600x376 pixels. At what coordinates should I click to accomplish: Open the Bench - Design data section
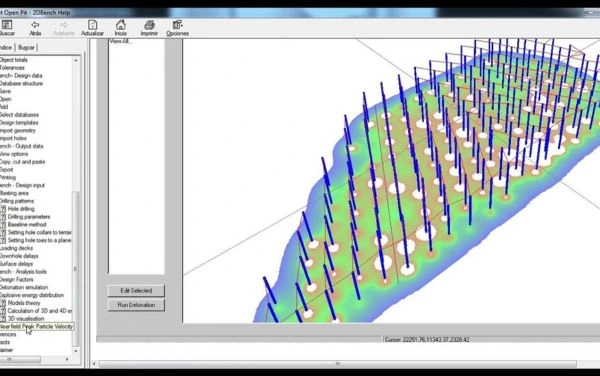coord(21,75)
